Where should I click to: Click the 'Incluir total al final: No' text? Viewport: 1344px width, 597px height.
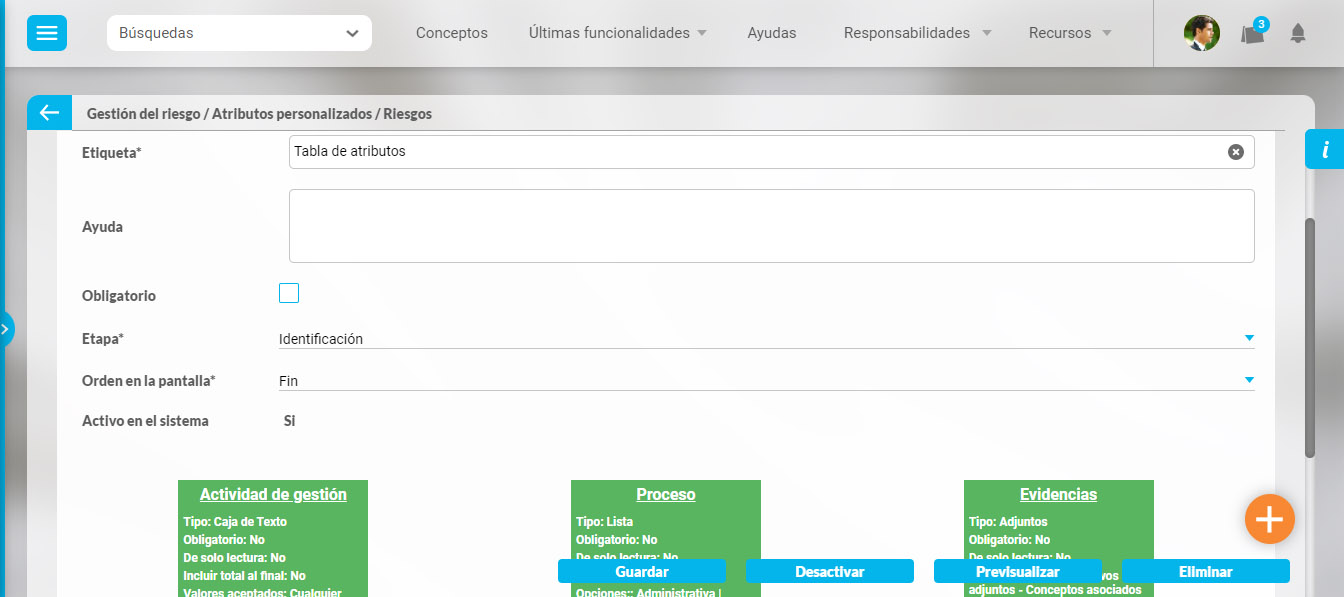pos(244,576)
